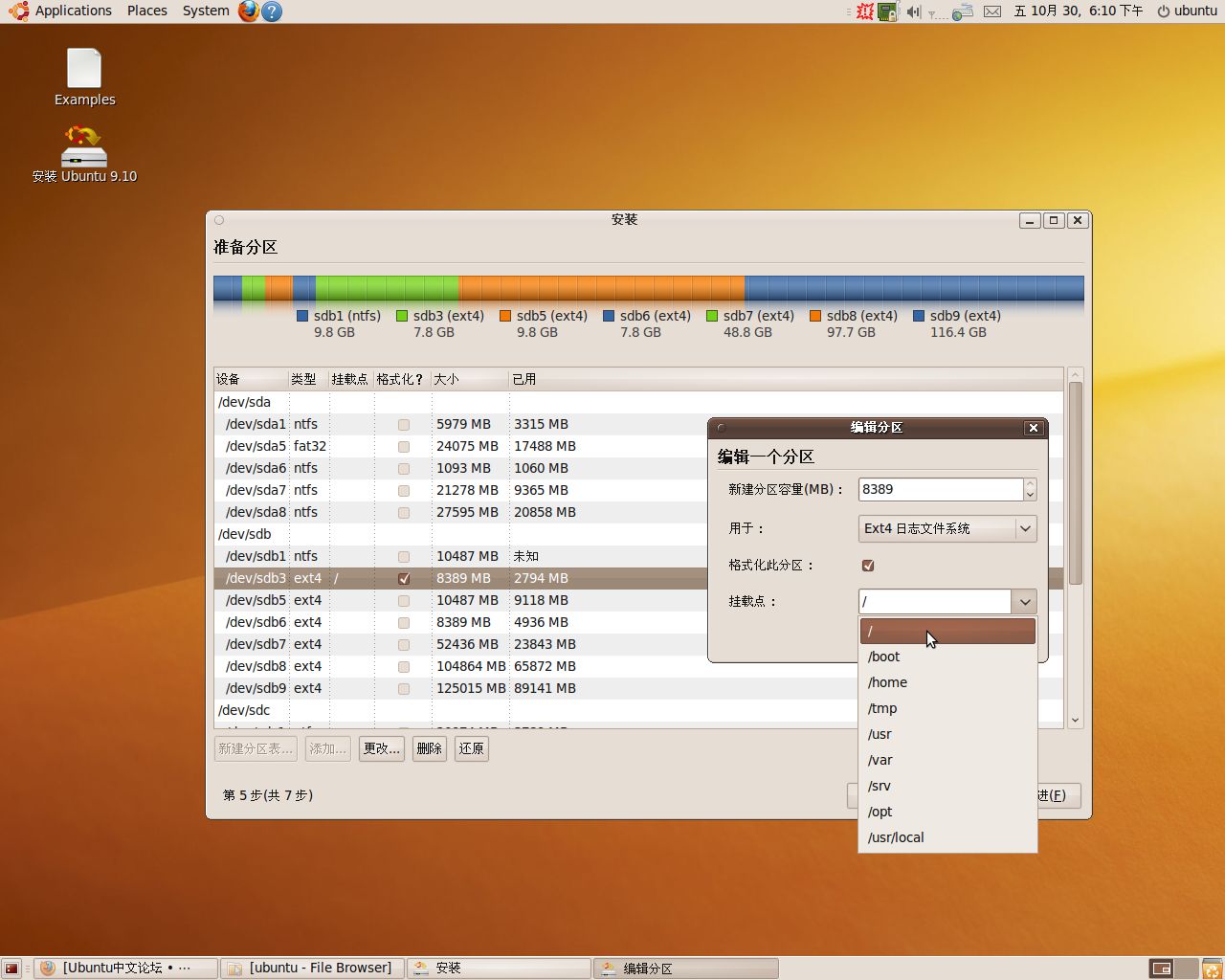Select /tmp mount point option
This screenshot has height=980, width=1225.
coord(947,708)
